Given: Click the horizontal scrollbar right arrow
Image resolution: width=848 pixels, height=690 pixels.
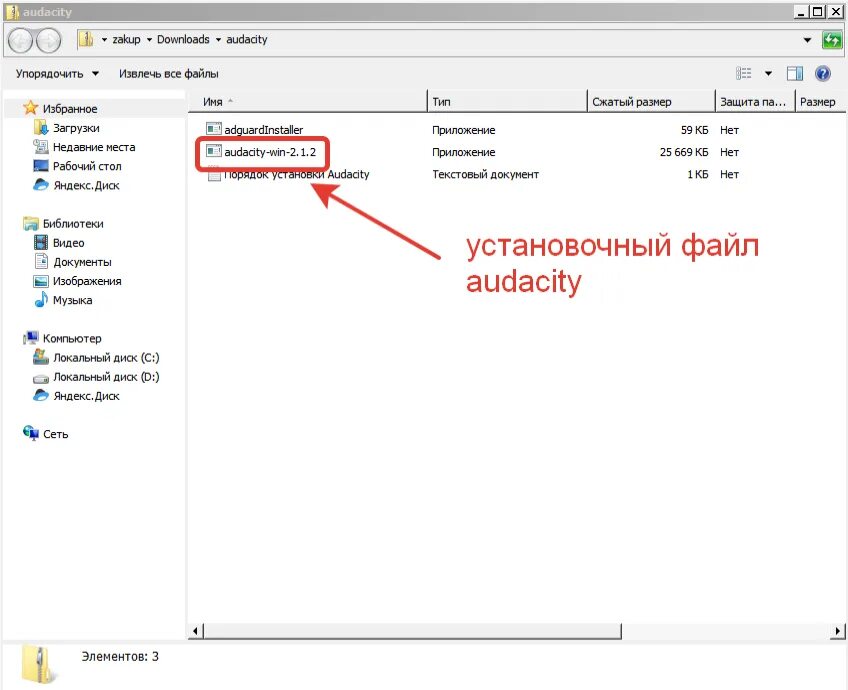Looking at the screenshot, I should pyautogui.click(x=837, y=631).
